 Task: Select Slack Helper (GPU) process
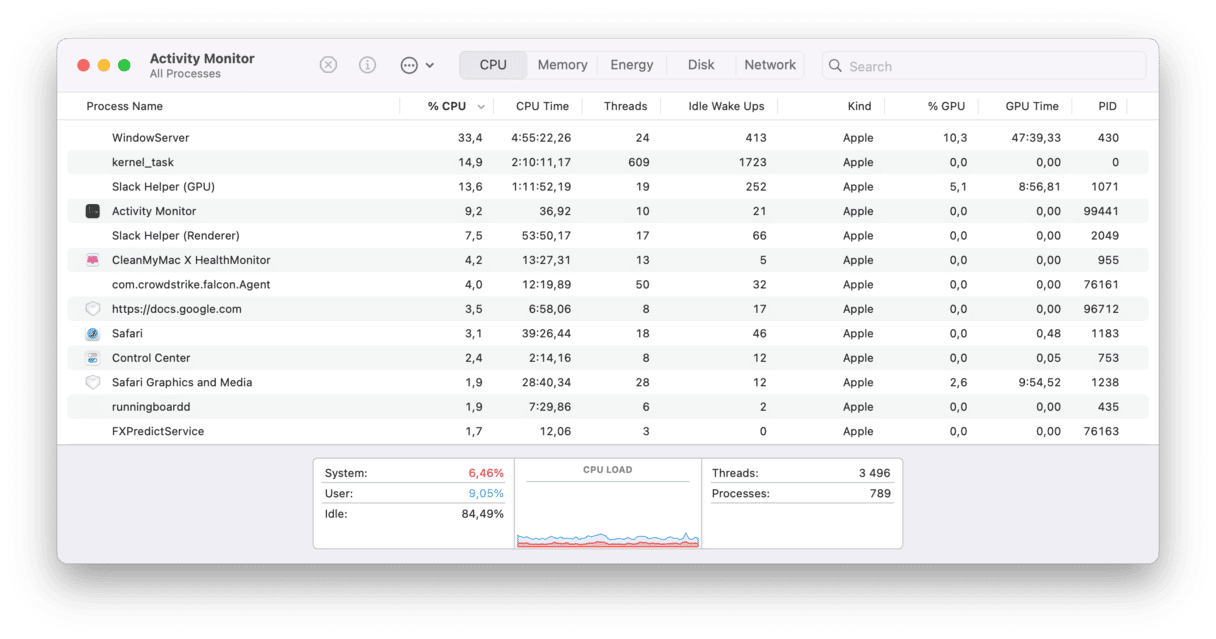(608, 187)
